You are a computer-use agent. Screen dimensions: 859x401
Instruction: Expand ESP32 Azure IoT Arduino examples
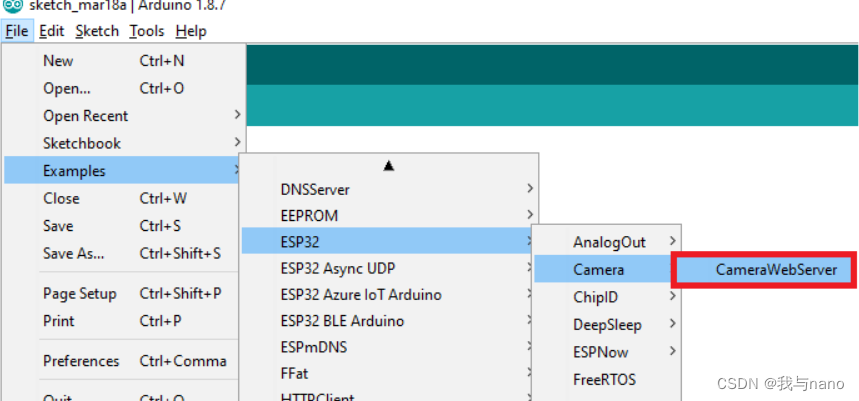pos(387,295)
